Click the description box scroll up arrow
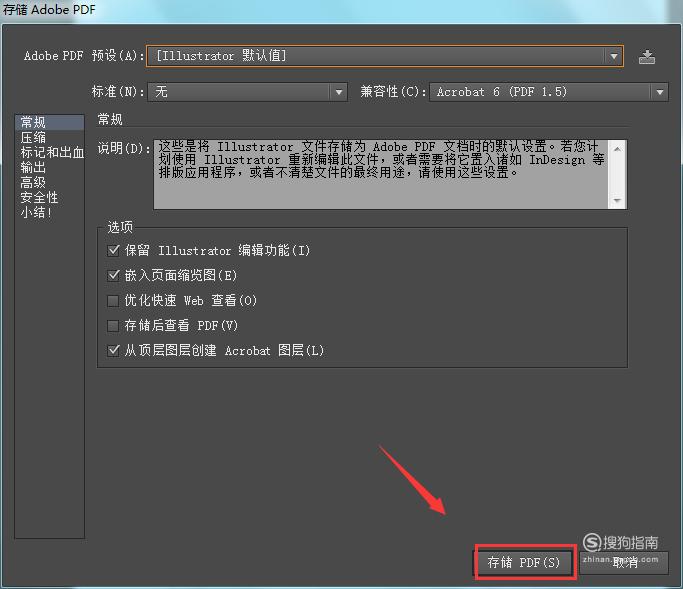 (x=617, y=149)
